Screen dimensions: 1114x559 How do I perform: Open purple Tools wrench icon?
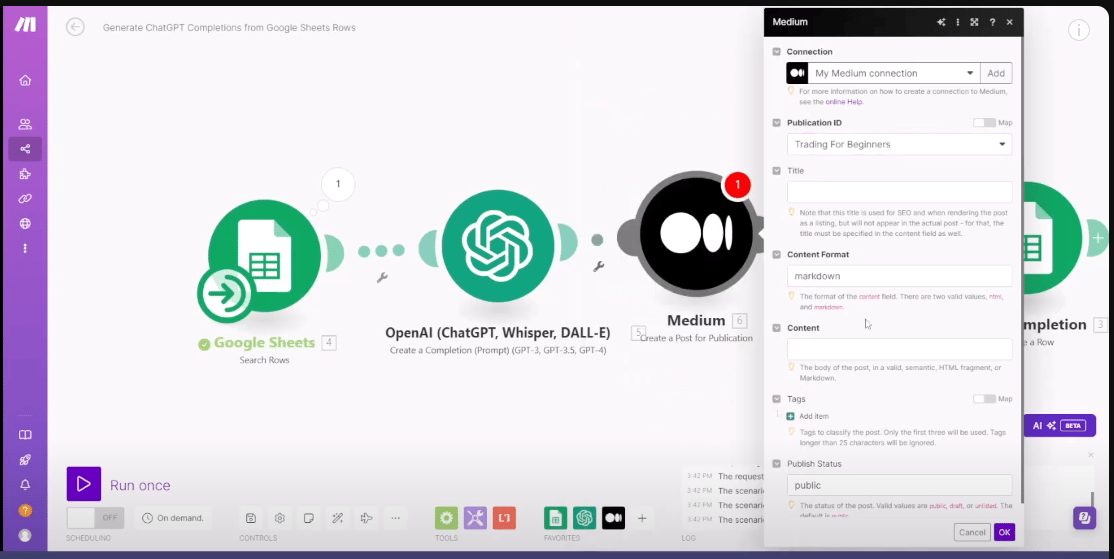coord(475,519)
